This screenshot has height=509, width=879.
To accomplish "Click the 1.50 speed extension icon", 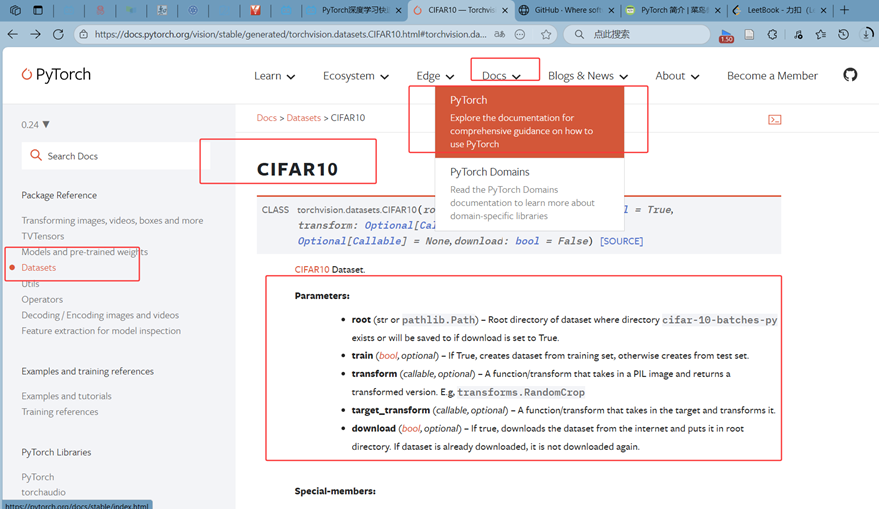I will coord(726,35).
